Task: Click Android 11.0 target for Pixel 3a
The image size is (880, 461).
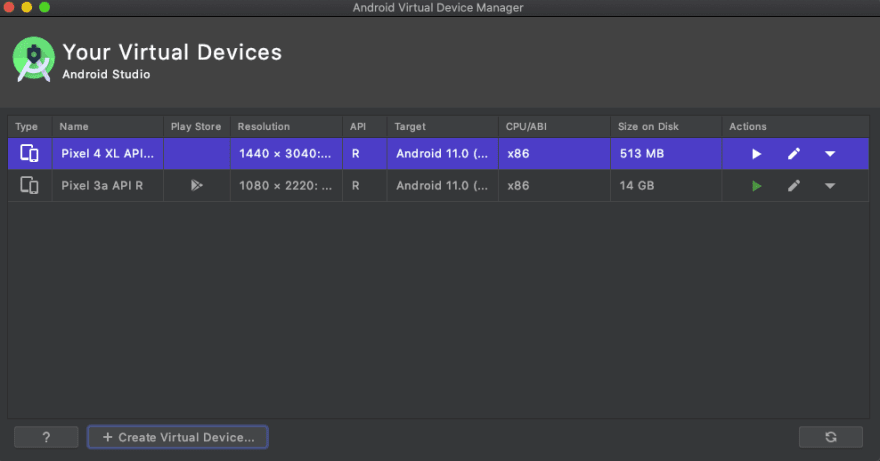Action: [442, 185]
